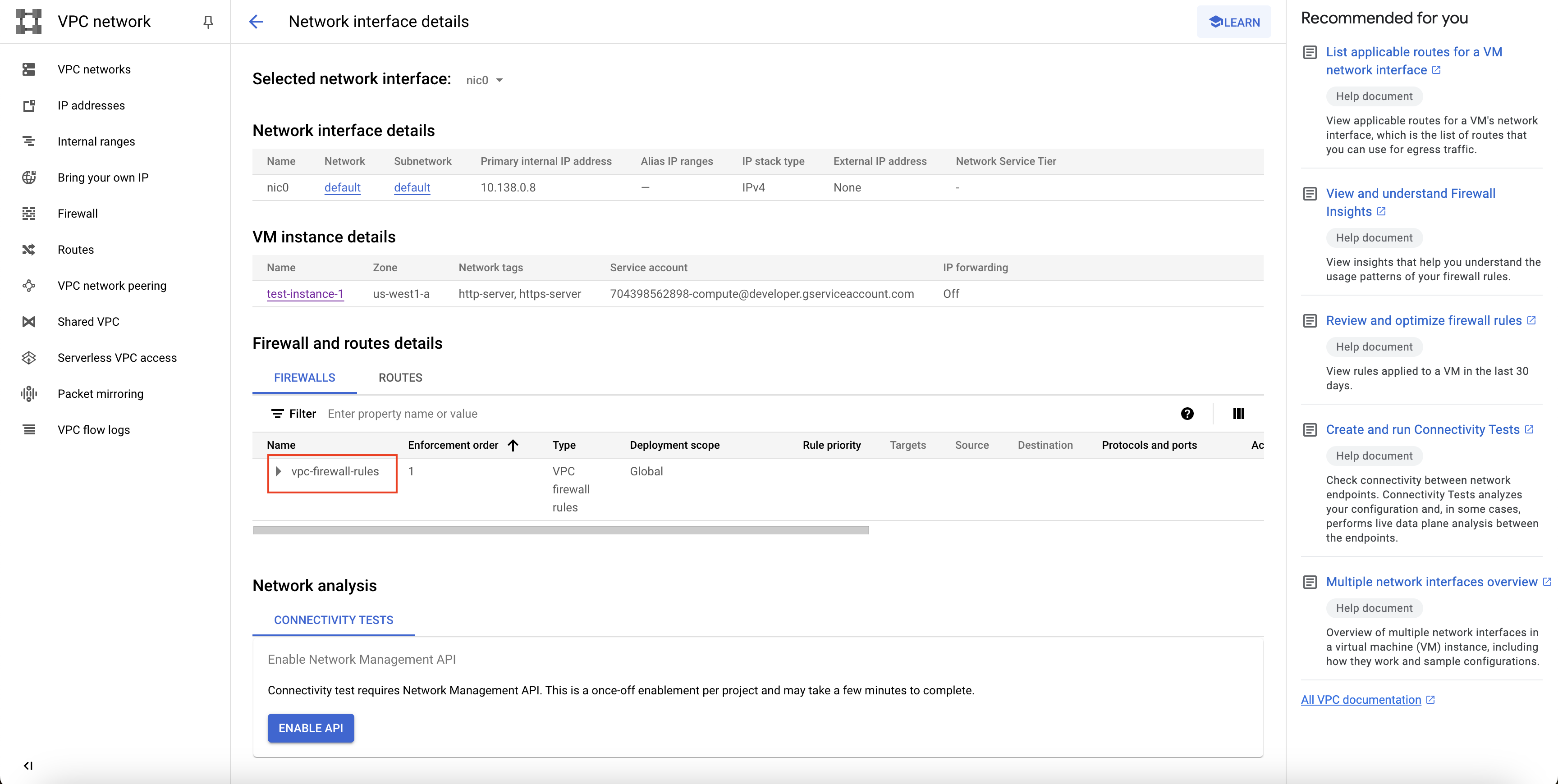Open filter help question mark icon
The image size is (1558, 784).
point(1187,414)
